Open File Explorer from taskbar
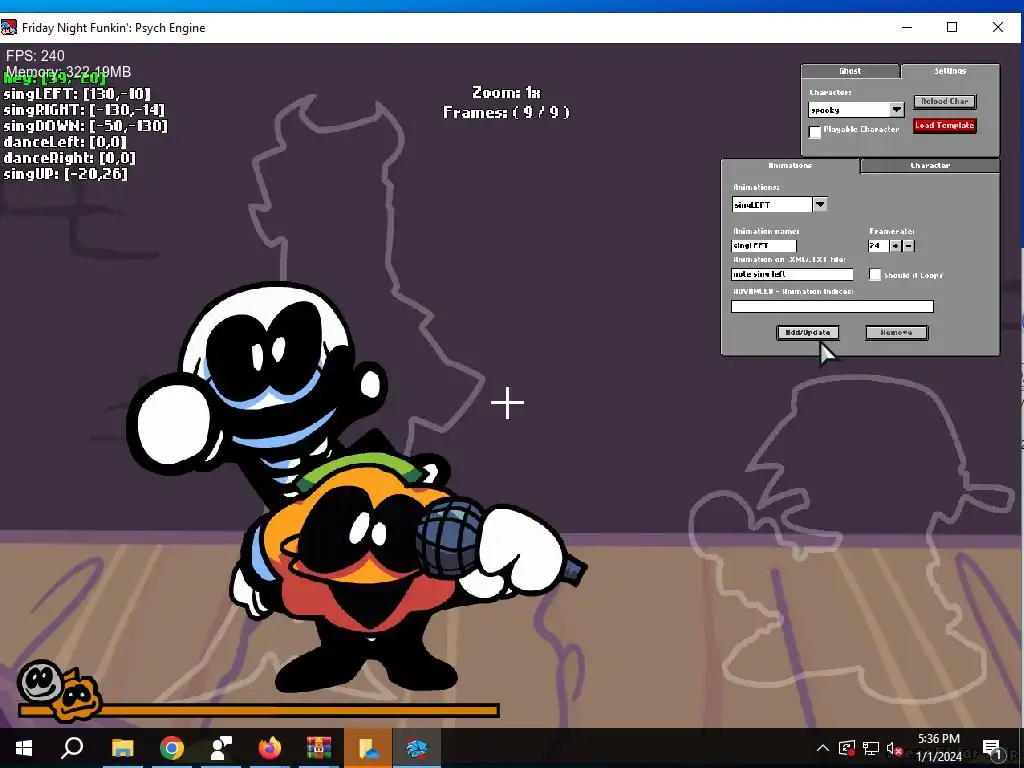This screenshot has height=768, width=1024. click(x=122, y=748)
